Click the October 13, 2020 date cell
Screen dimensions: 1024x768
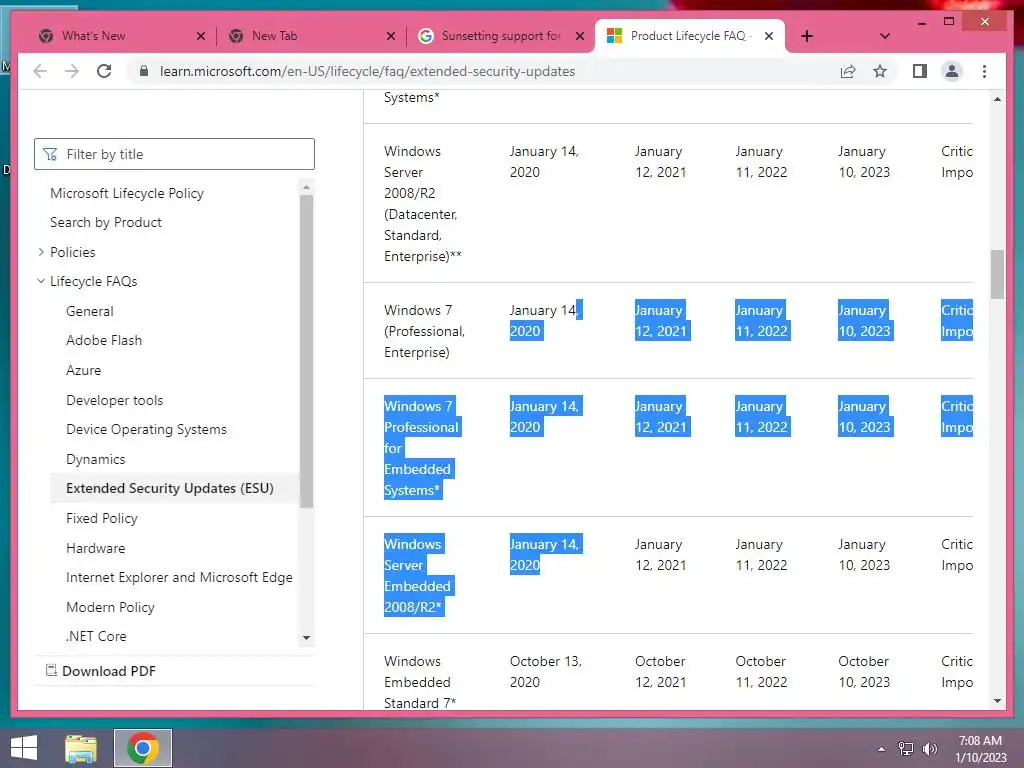point(545,671)
